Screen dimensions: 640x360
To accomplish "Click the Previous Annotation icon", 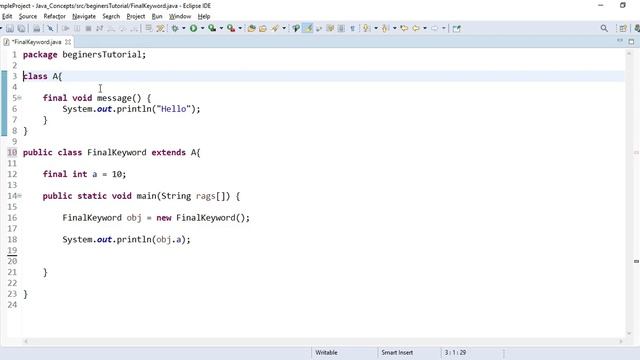I will (x=385, y=29).
